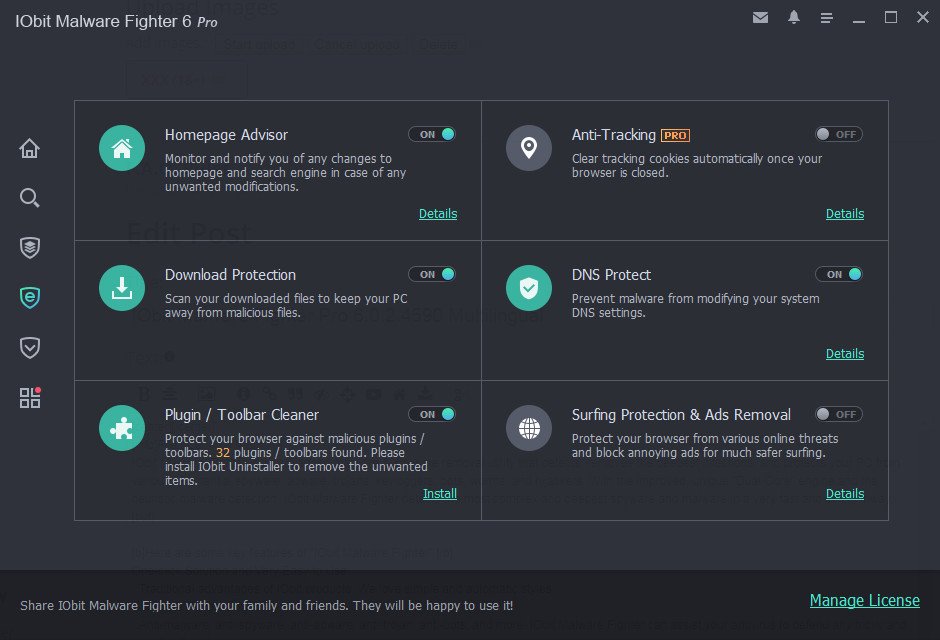Enable the Anti-Tracking toggle
Image resolution: width=940 pixels, height=640 pixels.
pos(838,134)
